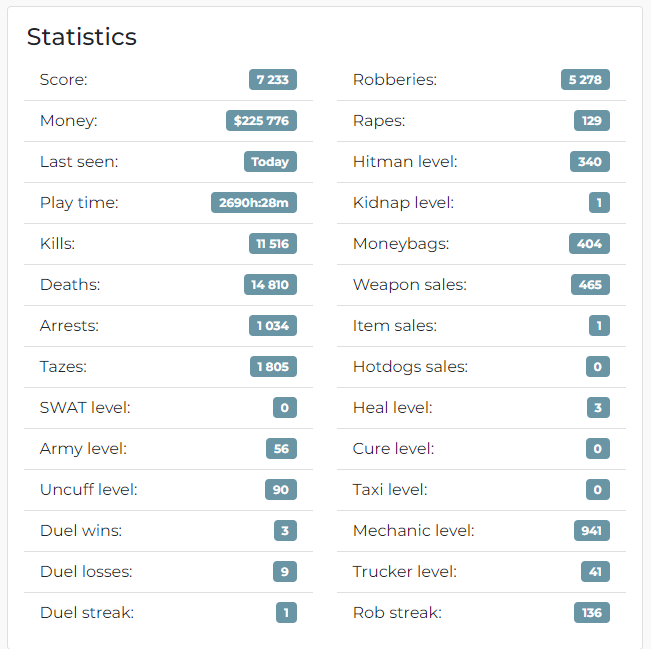Click the Army level badge 56
This screenshot has width=651, height=649.
281,448
